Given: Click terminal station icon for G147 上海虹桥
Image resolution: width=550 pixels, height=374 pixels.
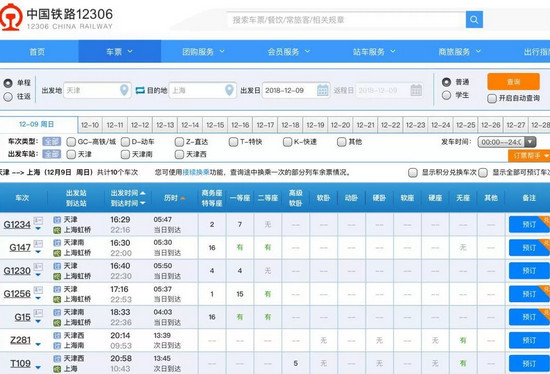Looking at the screenshot, I should (x=57, y=253).
